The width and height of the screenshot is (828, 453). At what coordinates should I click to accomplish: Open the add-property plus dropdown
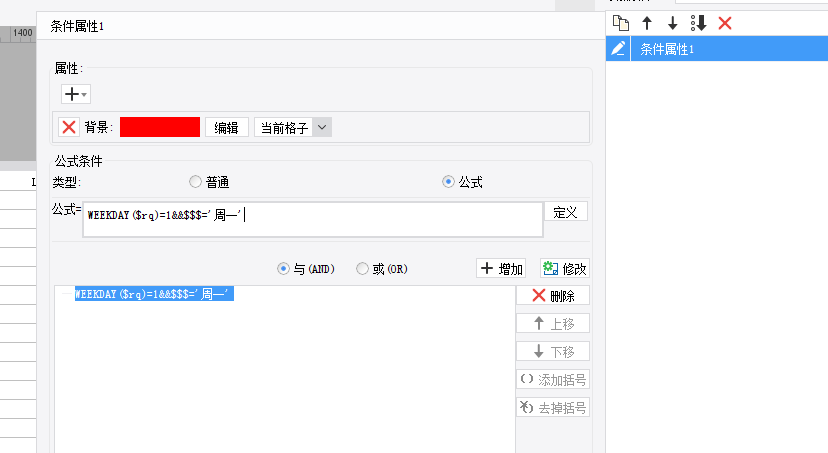point(76,94)
